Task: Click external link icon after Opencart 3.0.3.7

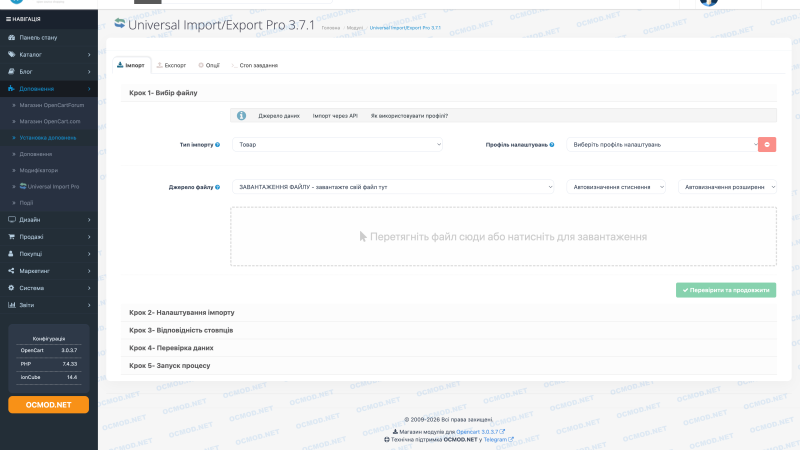Action: 502,432
